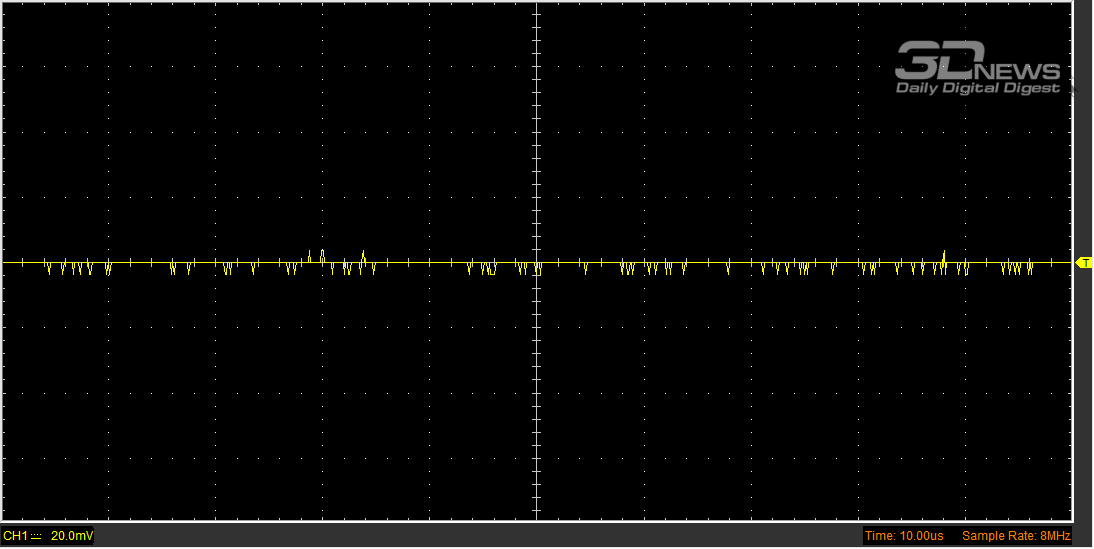Select the CH1 20.0mV channel indicator
This screenshot has height=549, width=1094.
(x=47, y=536)
